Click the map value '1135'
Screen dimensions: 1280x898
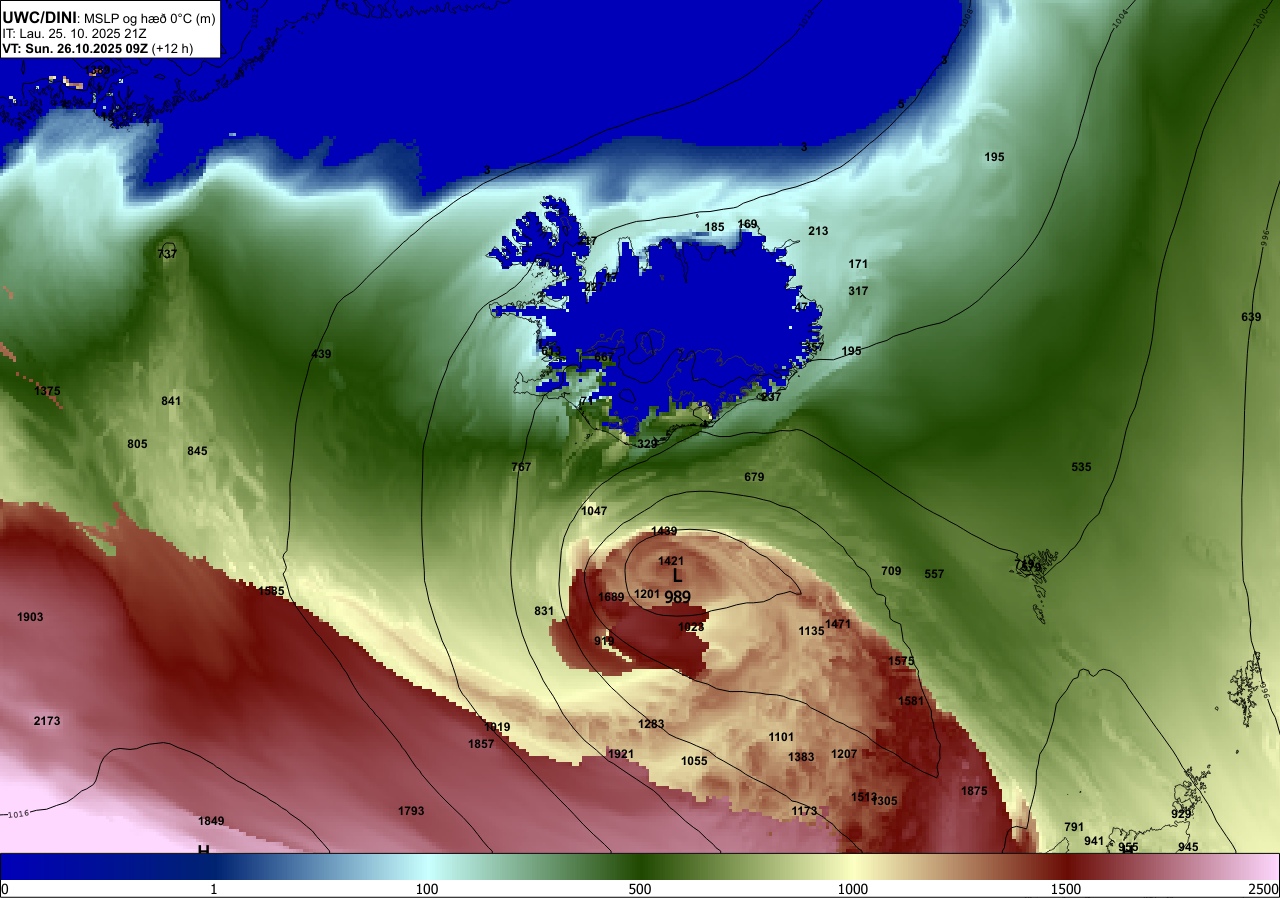click(811, 631)
